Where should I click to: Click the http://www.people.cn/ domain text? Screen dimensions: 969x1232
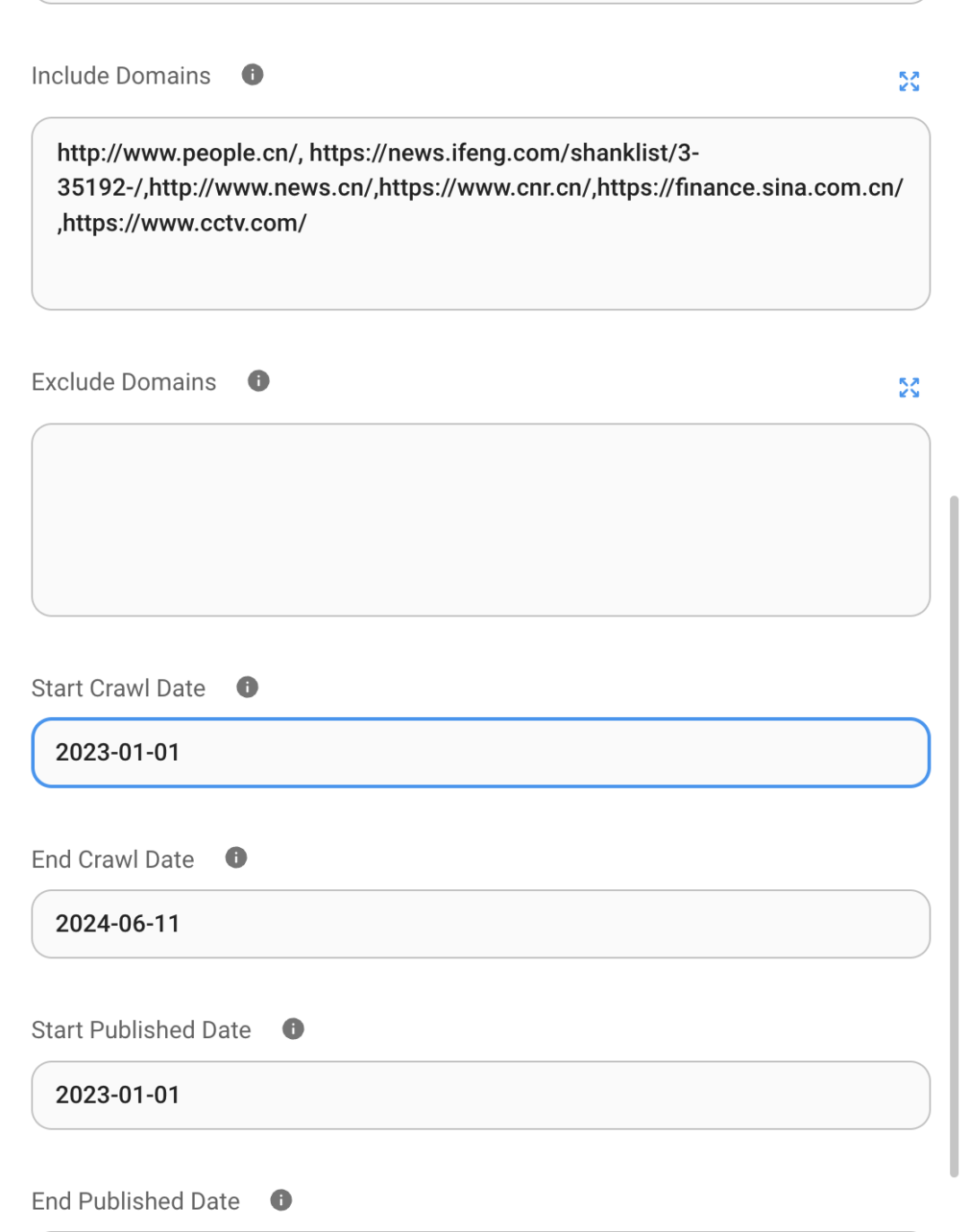pyautogui.click(x=174, y=153)
